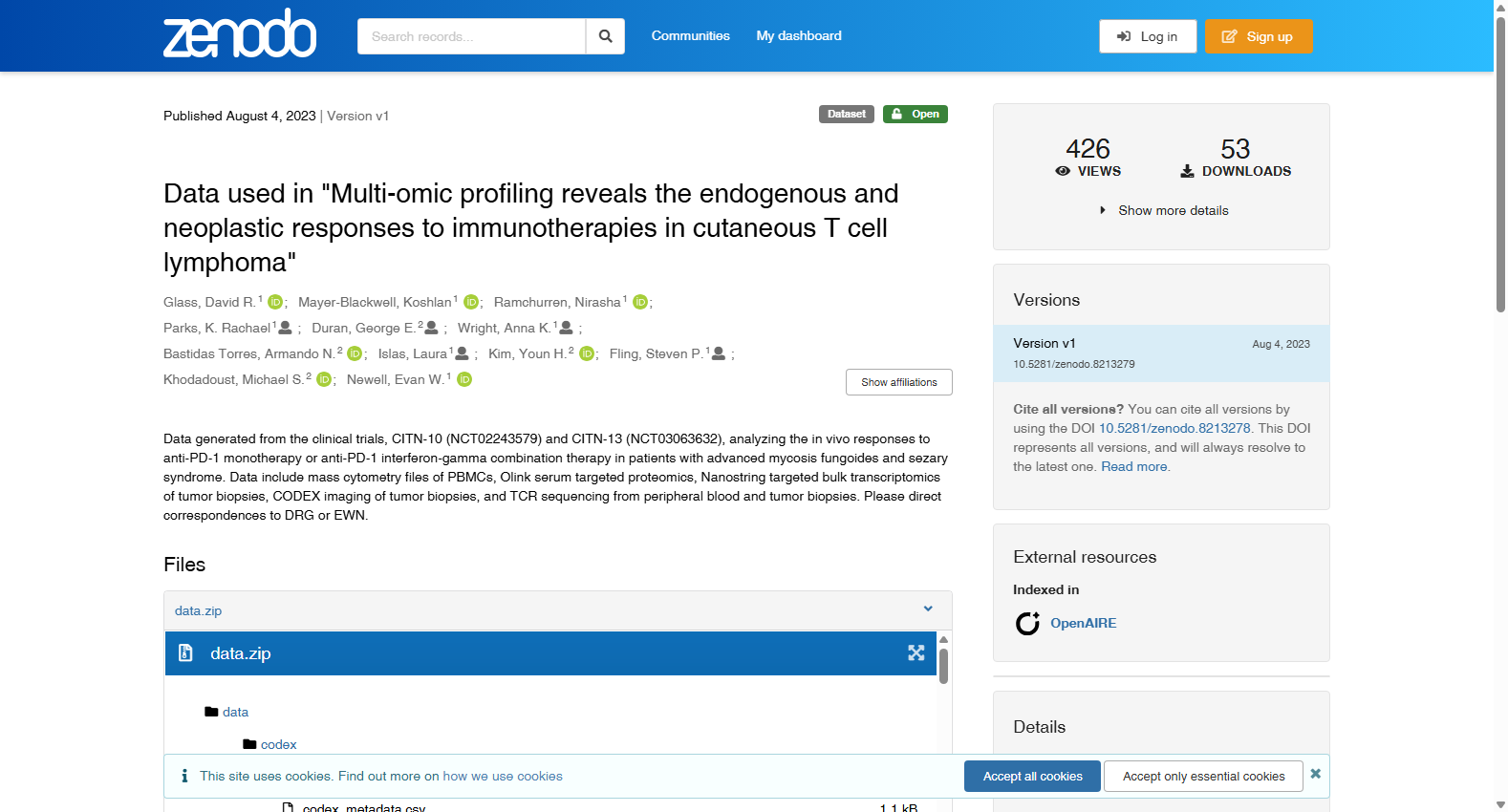This screenshot has height=812, width=1508.
Task: Open the Communities menu item
Action: click(690, 35)
